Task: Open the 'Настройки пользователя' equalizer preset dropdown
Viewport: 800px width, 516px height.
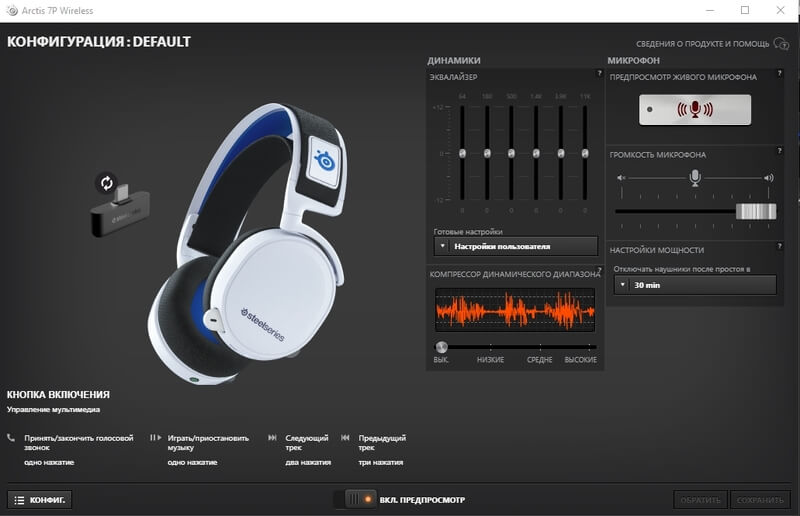Action: pyautogui.click(x=516, y=245)
